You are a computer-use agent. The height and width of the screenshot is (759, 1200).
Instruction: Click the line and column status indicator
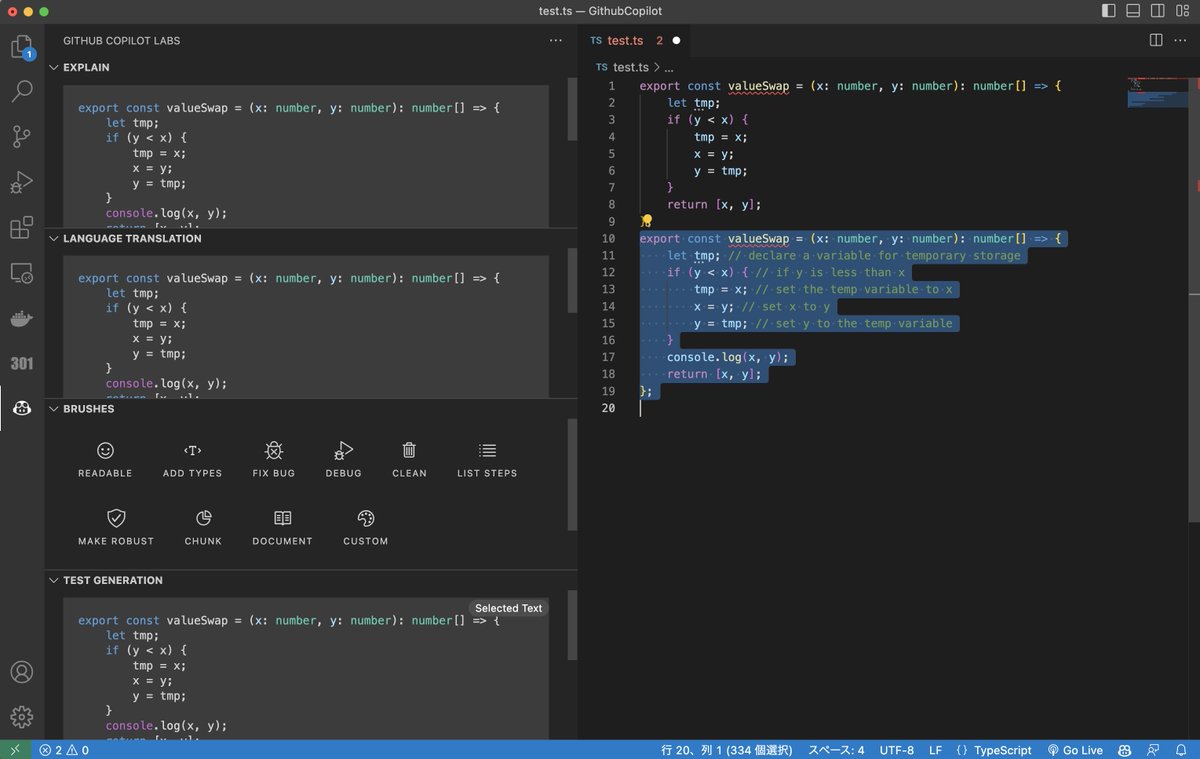pyautogui.click(x=727, y=750)
